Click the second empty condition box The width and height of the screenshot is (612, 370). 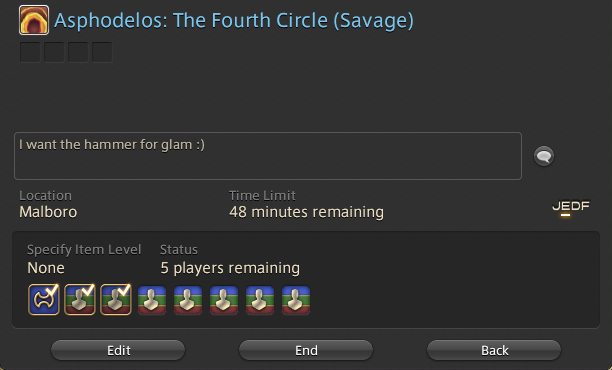(x=54, y=52)
